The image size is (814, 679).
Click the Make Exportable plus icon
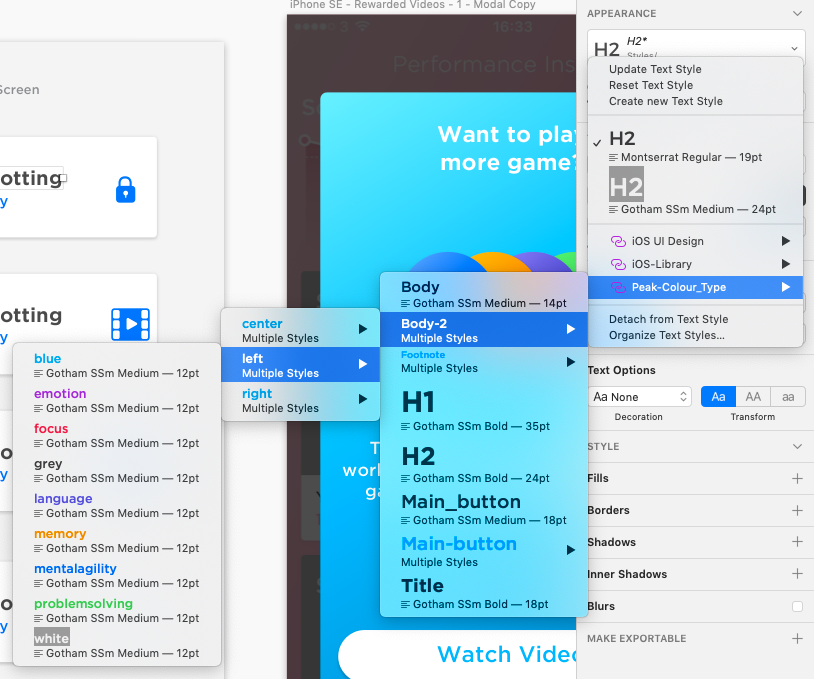pyautogui.click(x=799, y=639)
